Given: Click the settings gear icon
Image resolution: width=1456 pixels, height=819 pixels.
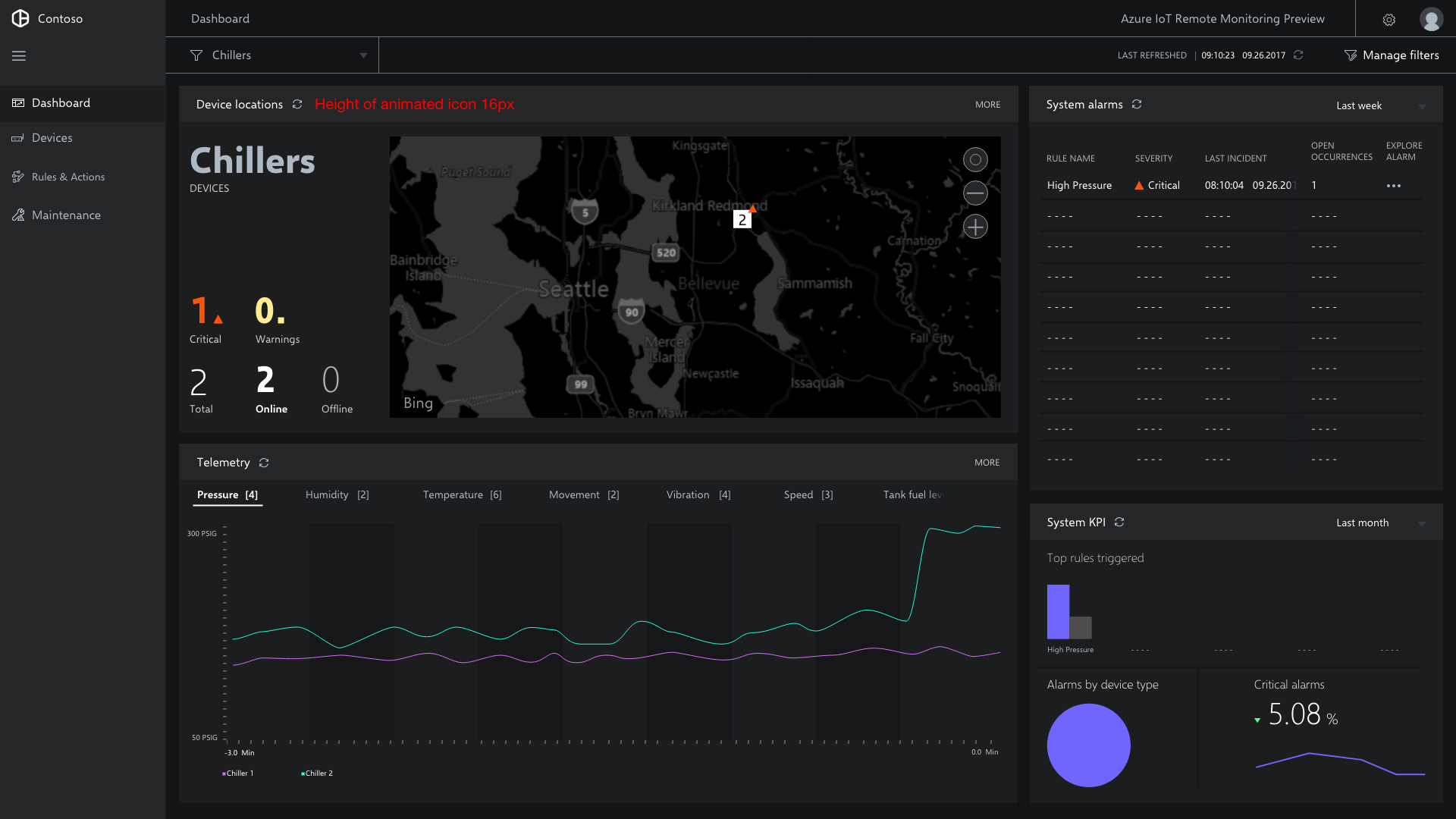Looking at the screenshot, I should click(1389, 20).
